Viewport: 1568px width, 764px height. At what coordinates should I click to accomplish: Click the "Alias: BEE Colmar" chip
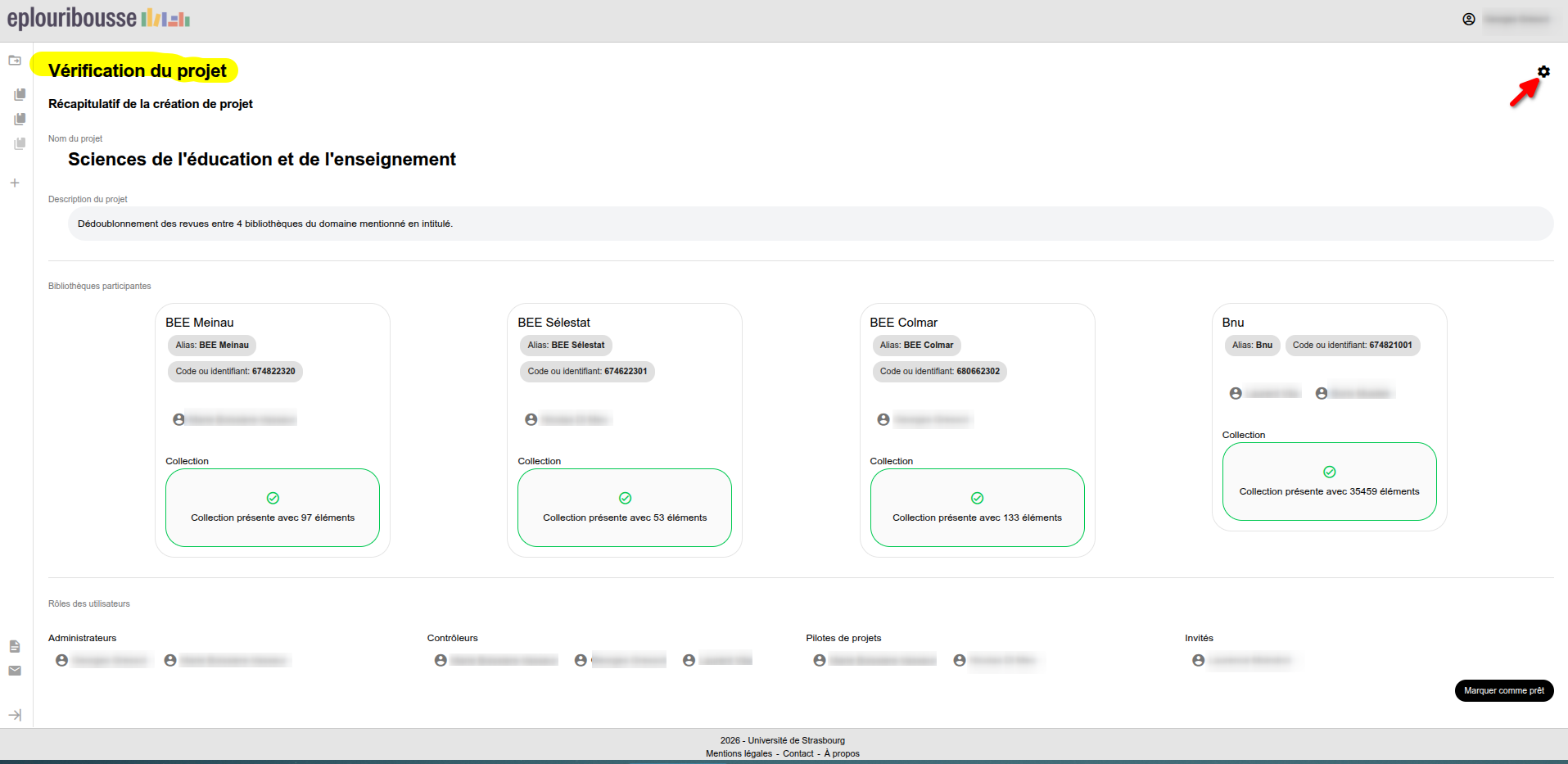coord(916,346)
